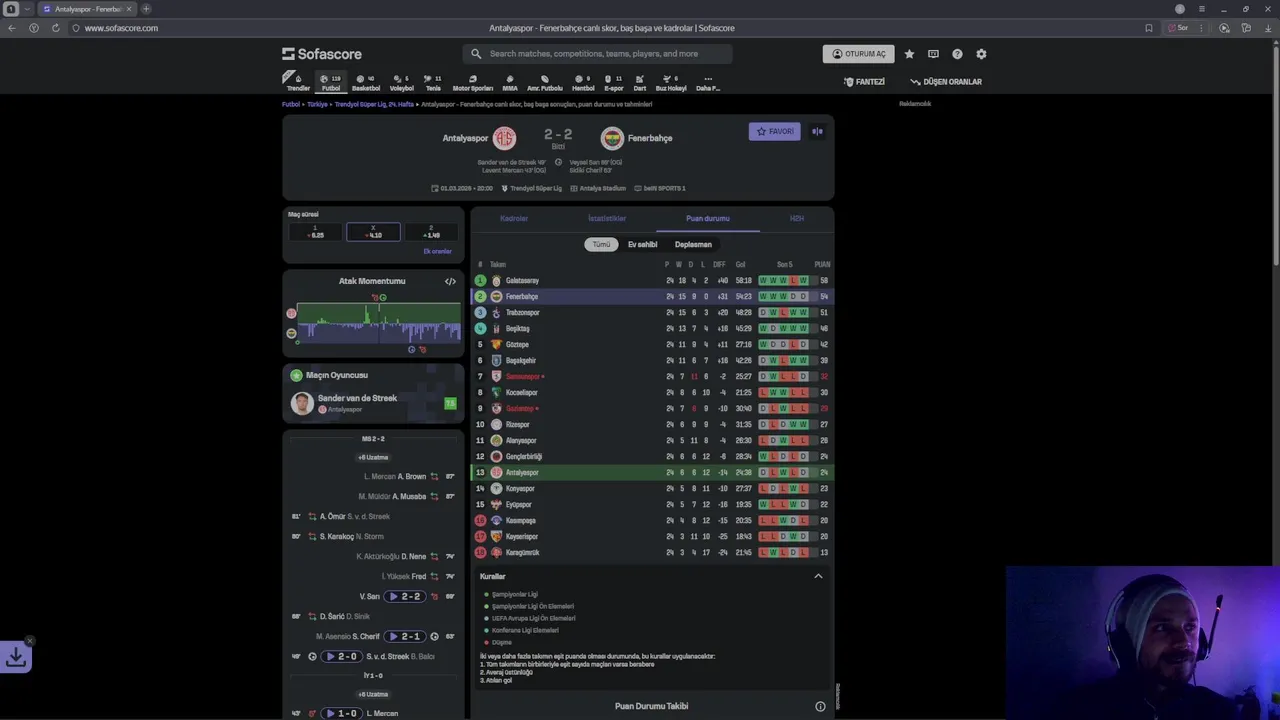Switch to the Kadrolar tab
The height and width of the screenshot is (720, 1280).
click(514, 218)
